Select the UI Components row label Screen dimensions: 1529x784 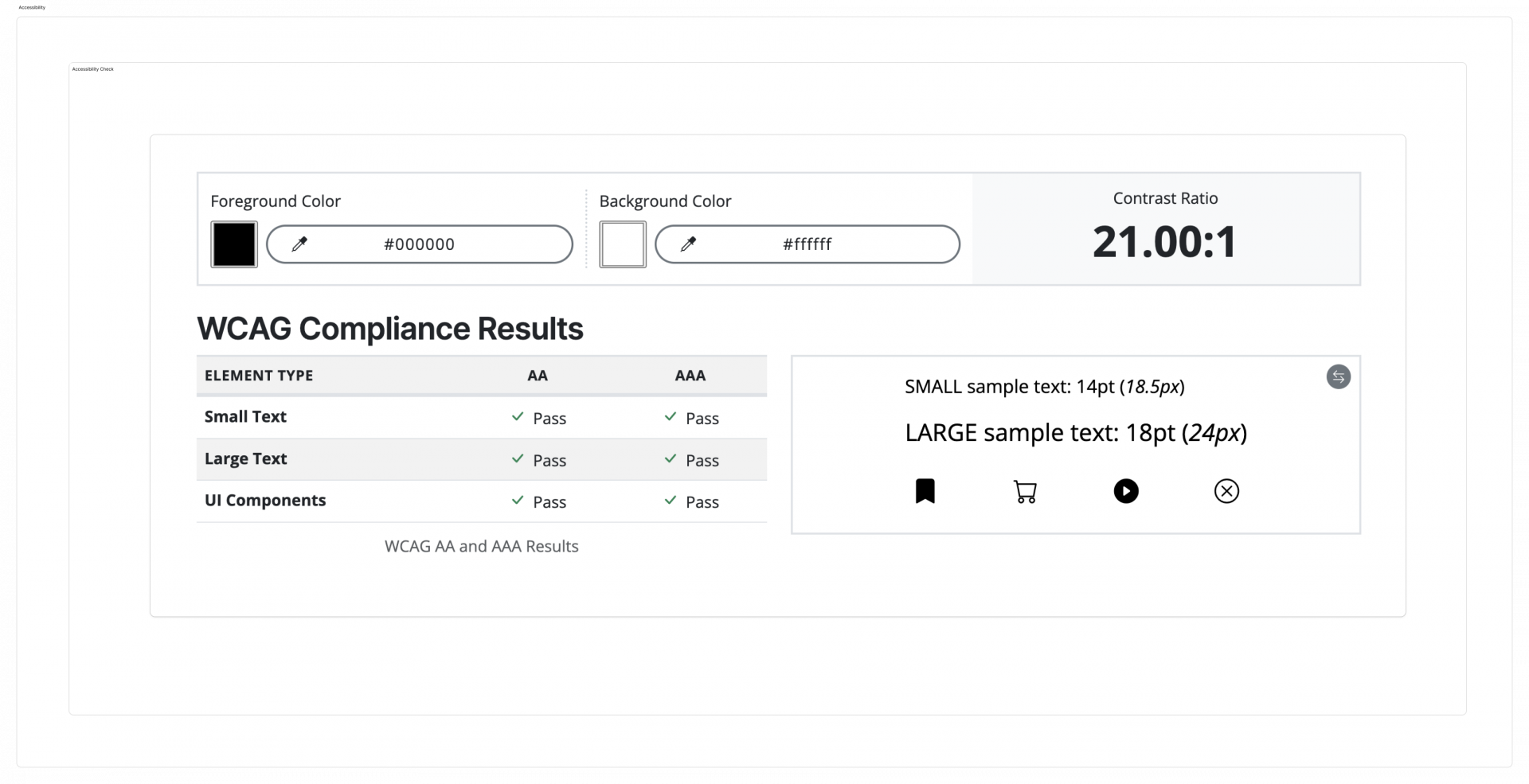[265, 501]
